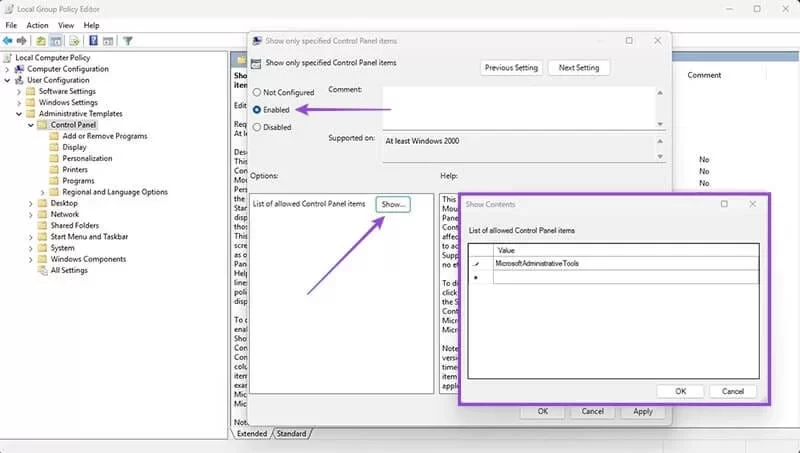Select the All Settings icon in the tree

pos(43,270)
